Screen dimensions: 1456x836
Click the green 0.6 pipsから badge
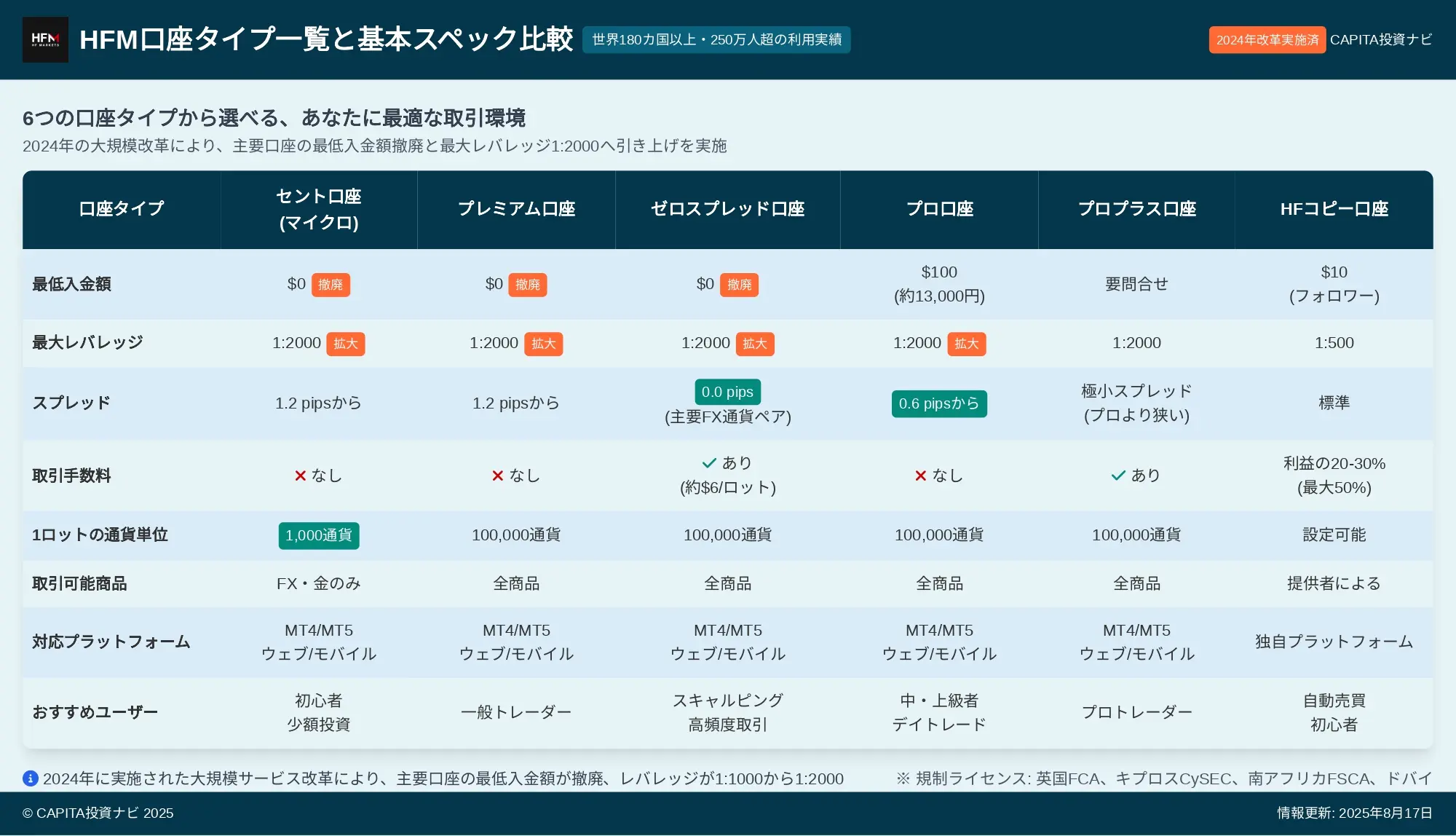point(939,403)
